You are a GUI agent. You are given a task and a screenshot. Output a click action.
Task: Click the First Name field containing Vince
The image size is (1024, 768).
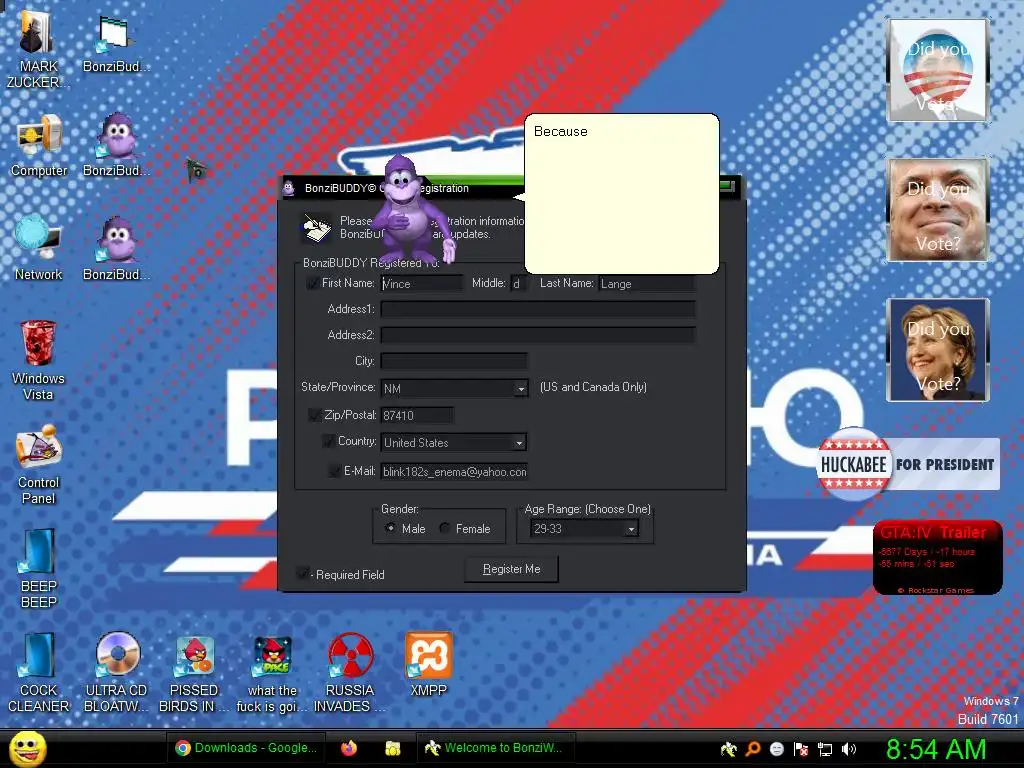click(x=421, y=283)
